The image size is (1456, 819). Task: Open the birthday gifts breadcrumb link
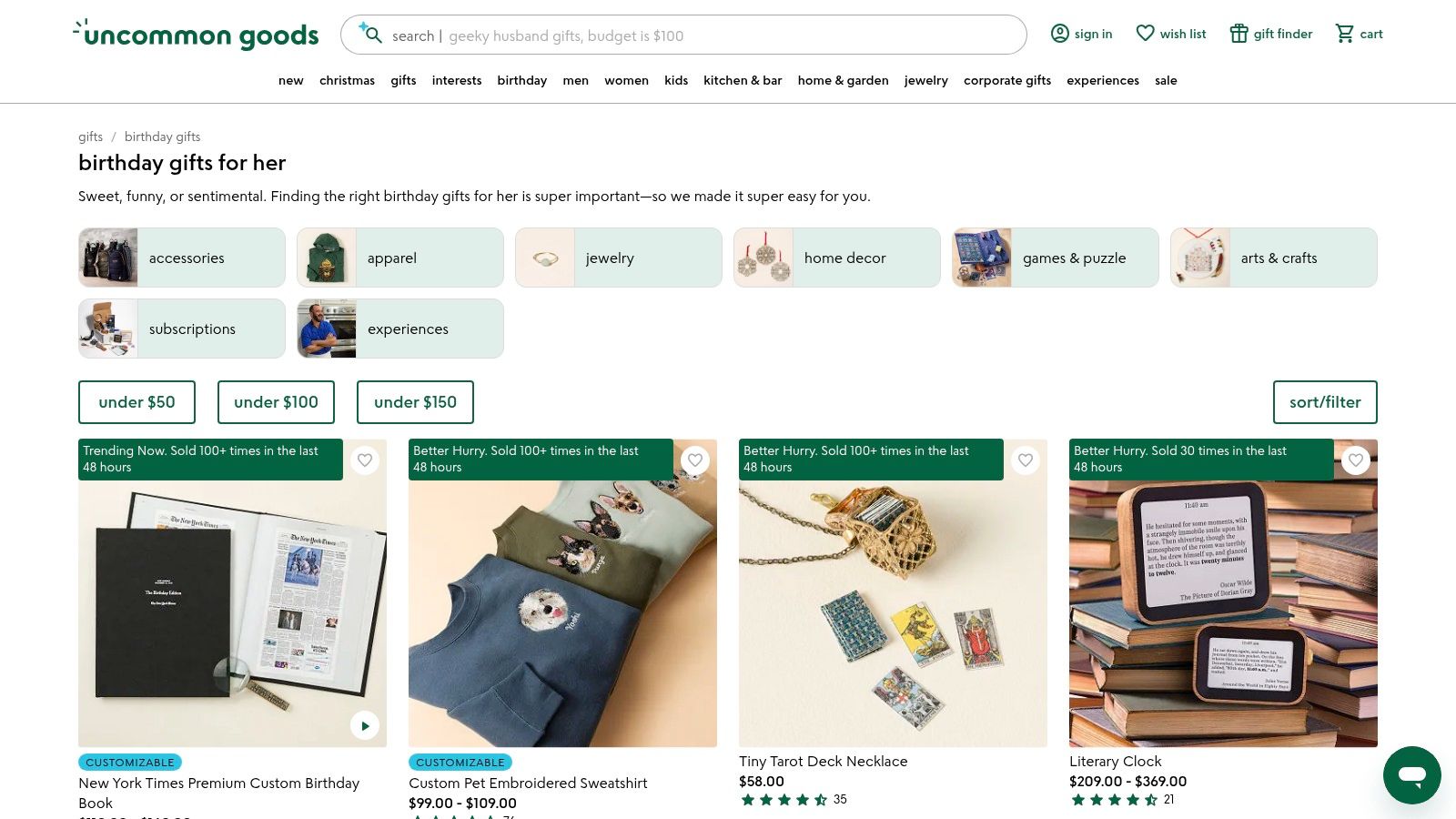pos(162,136)
